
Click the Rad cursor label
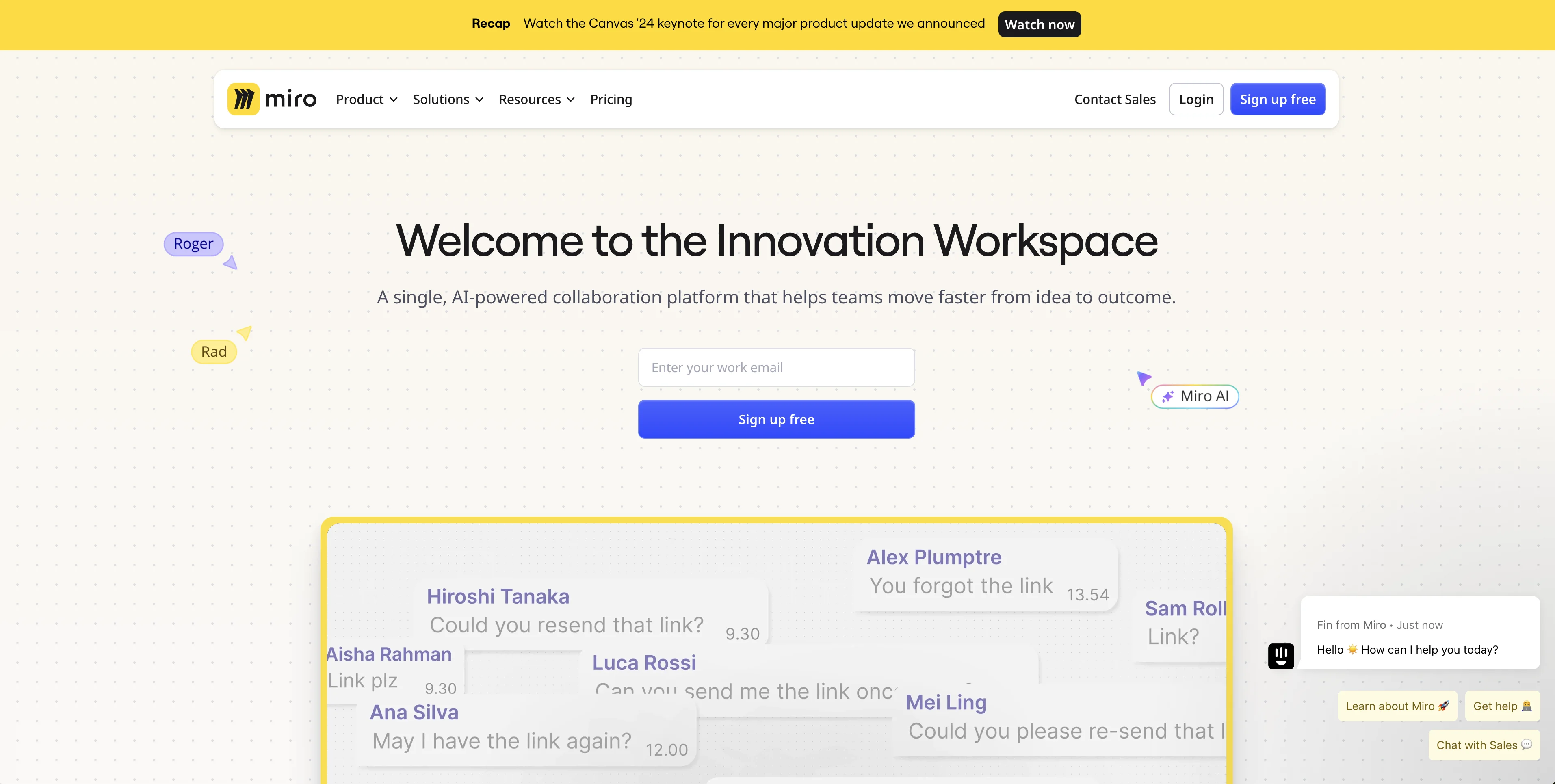214,352
